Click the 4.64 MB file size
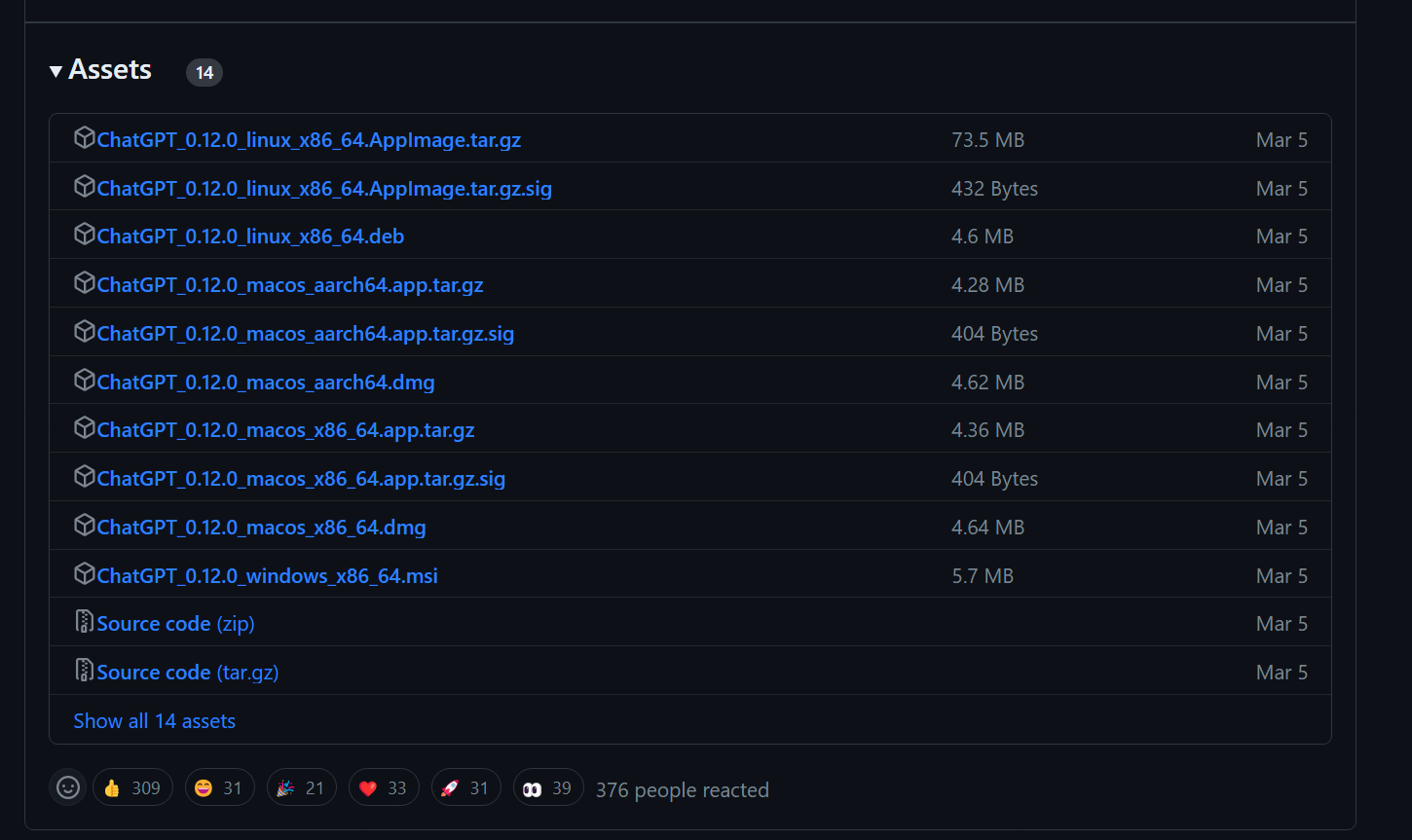Image resolution: width=1412 pixels, height=840 pixels. [987, 528]
